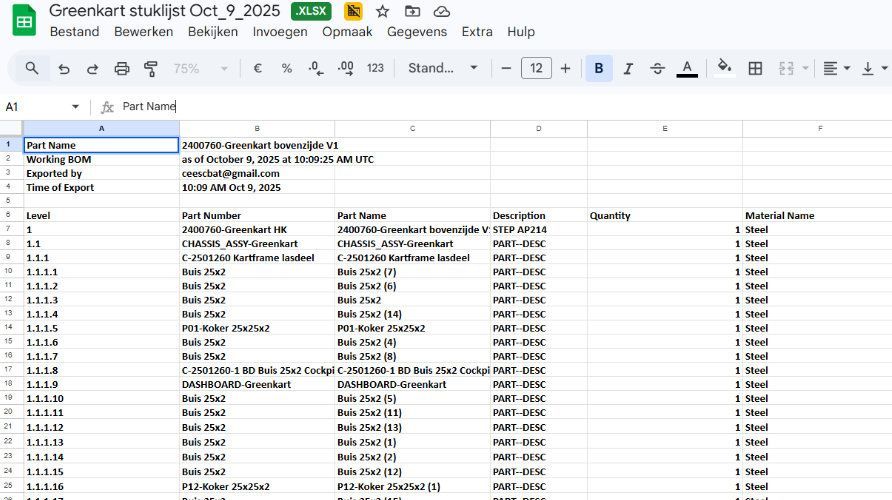Open the fill color picker
This screenshot has height=500, width=892.
(724, 67)
